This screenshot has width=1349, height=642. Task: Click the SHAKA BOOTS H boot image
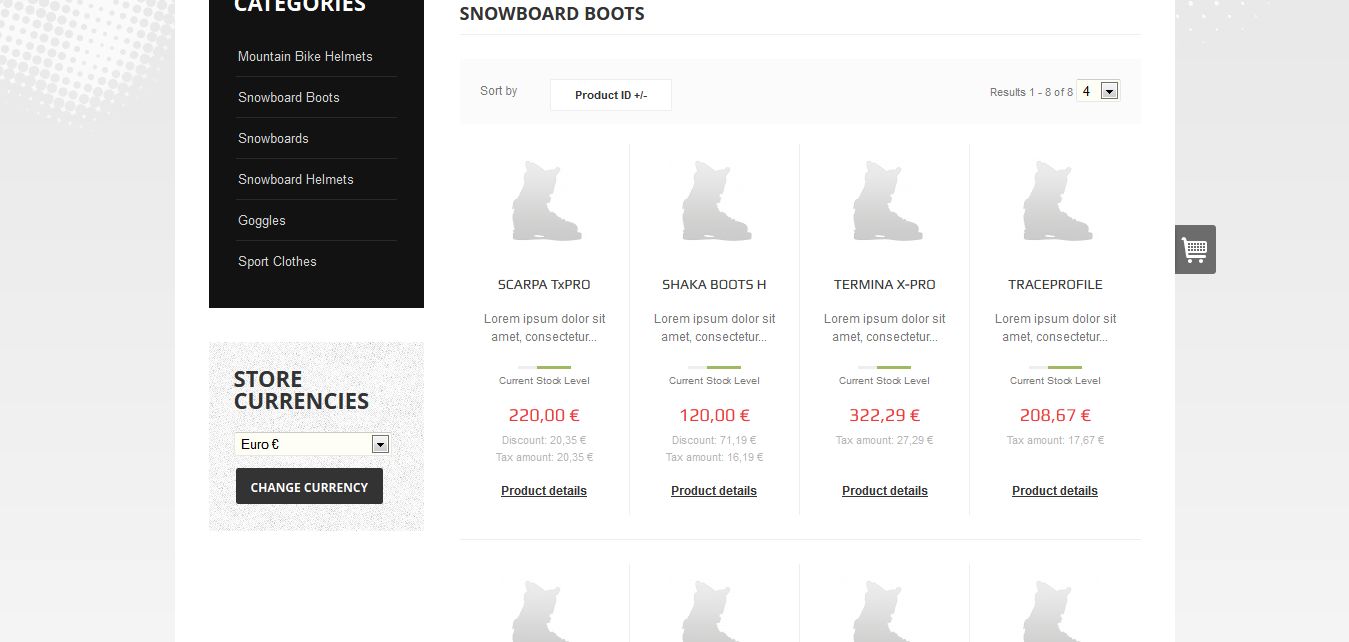[715, 203]
